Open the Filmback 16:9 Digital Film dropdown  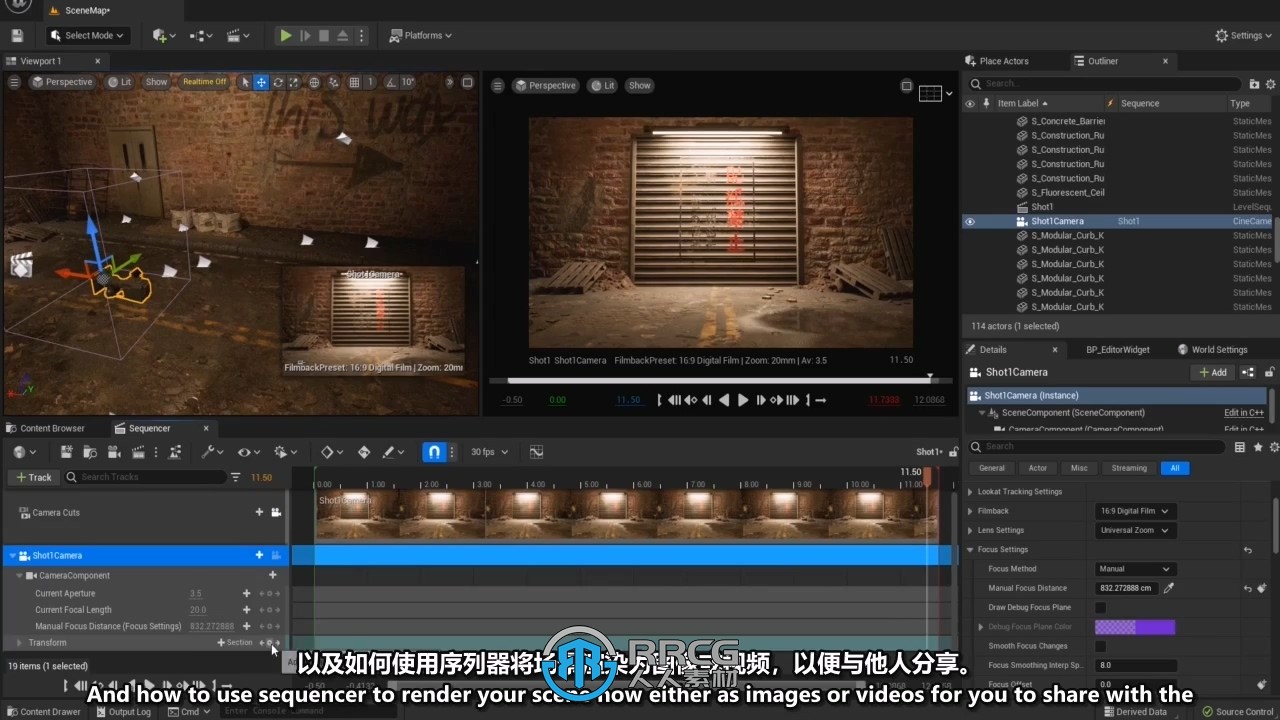(x=1135, y=511)
